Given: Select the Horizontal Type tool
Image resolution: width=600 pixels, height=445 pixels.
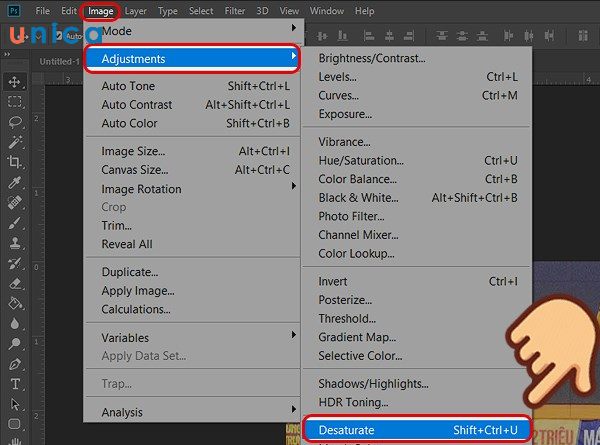Looking at the screenshot, I should (x=15, y=384).
